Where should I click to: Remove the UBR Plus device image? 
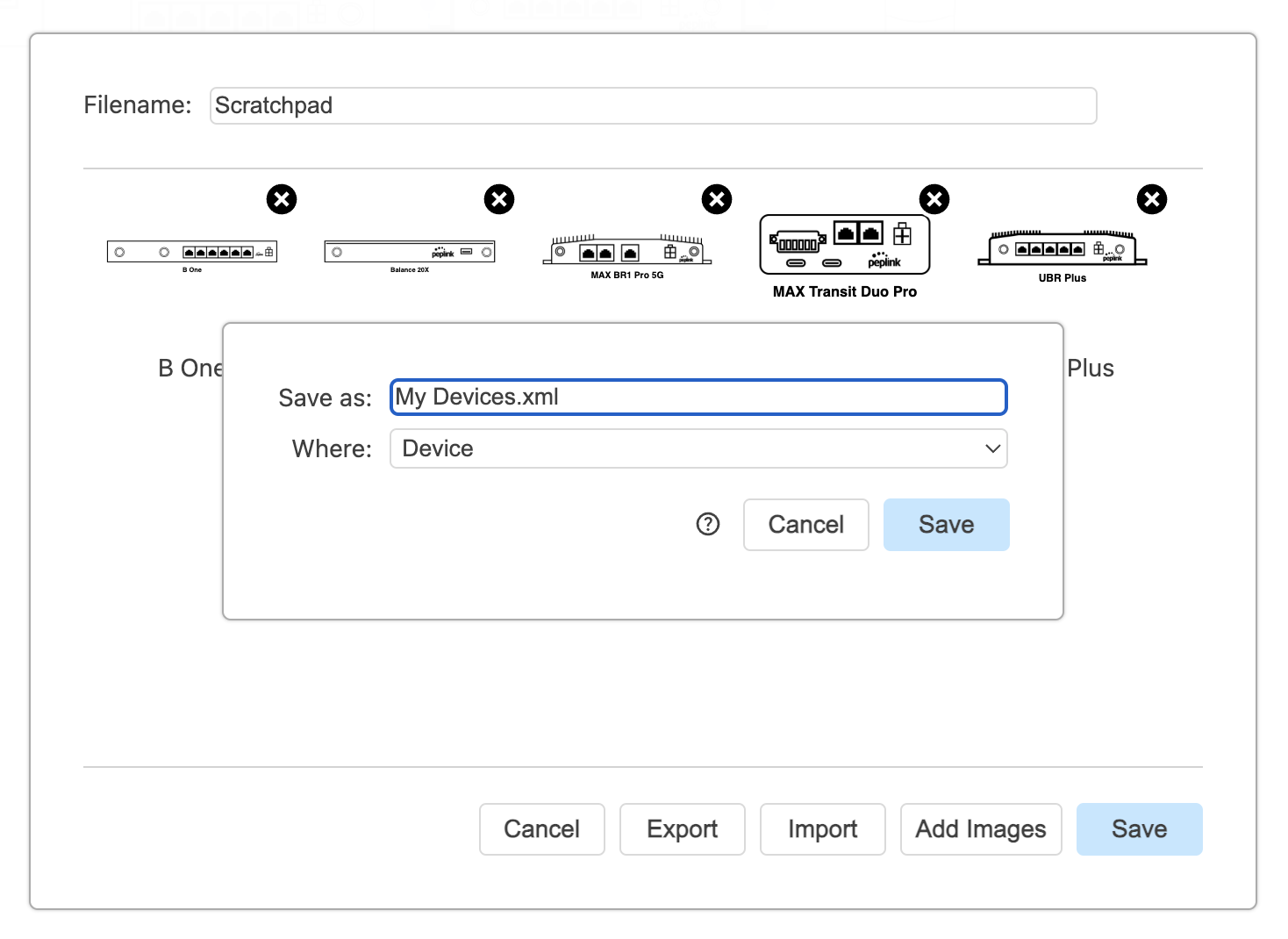[1152, 199]
